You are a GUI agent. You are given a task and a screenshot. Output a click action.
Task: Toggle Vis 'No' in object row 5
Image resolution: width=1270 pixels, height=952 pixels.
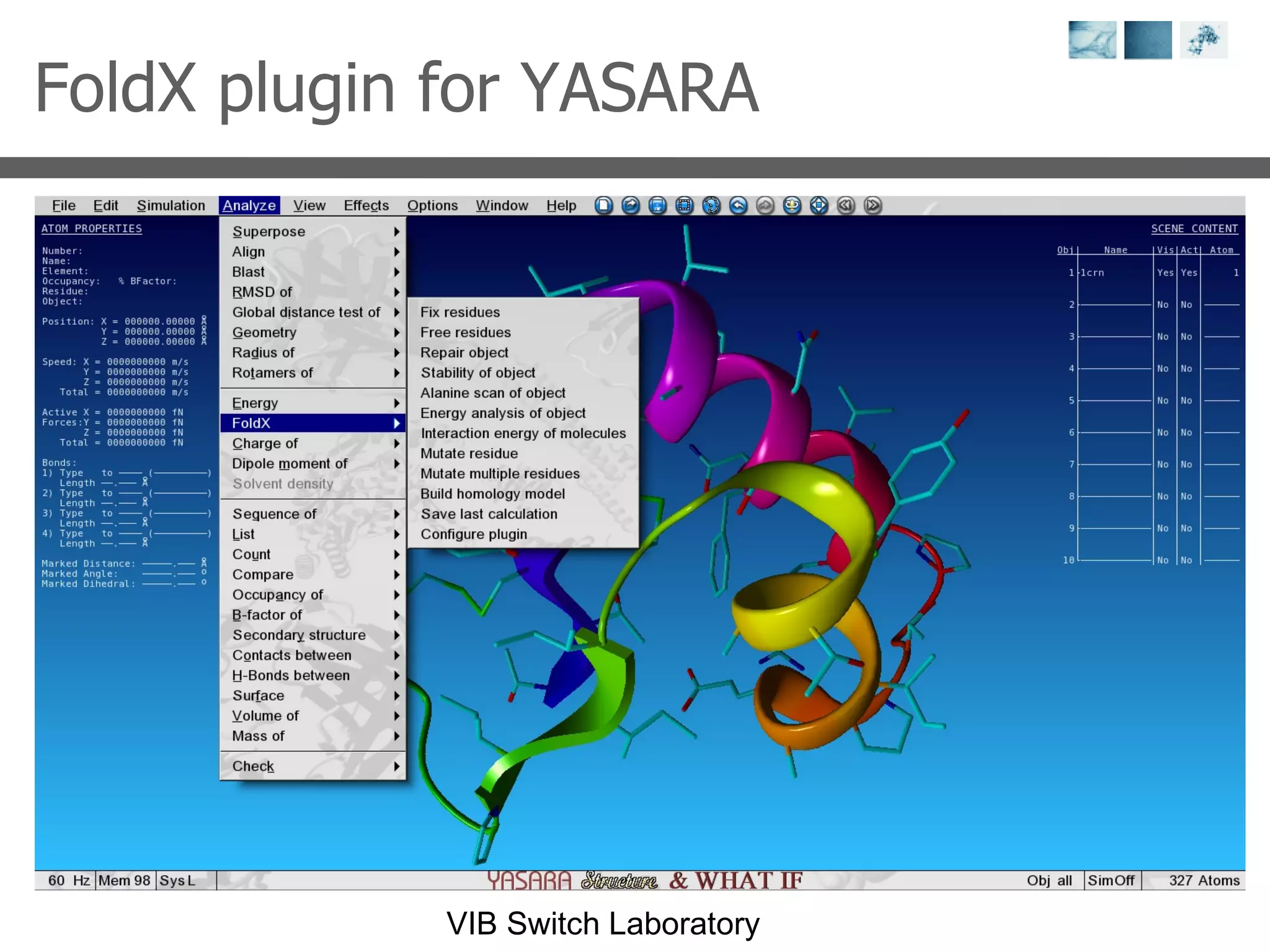(1163, 400)
